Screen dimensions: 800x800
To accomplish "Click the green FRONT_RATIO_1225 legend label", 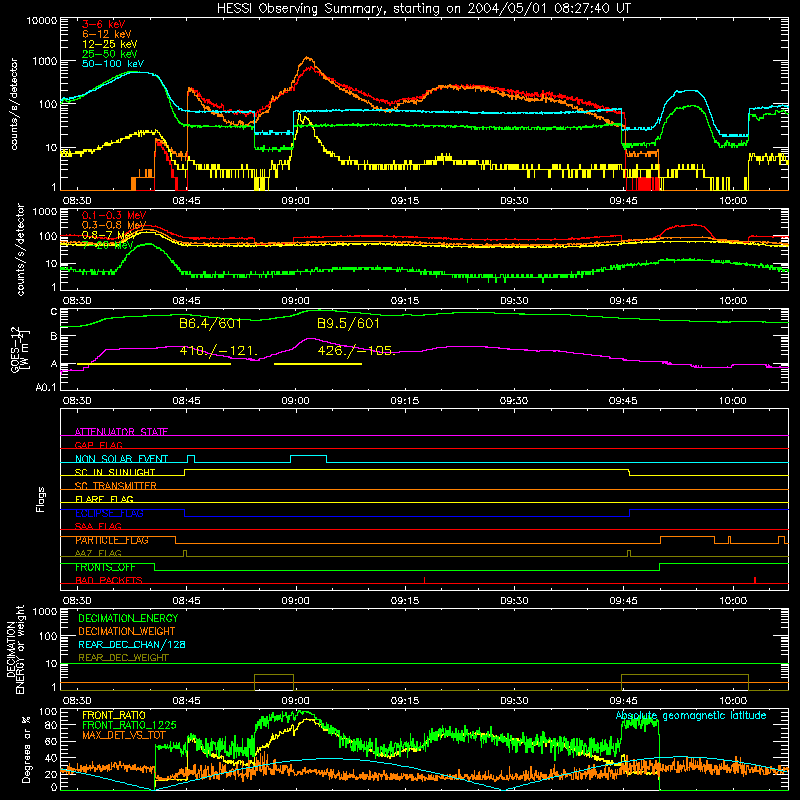I will 129,725.
